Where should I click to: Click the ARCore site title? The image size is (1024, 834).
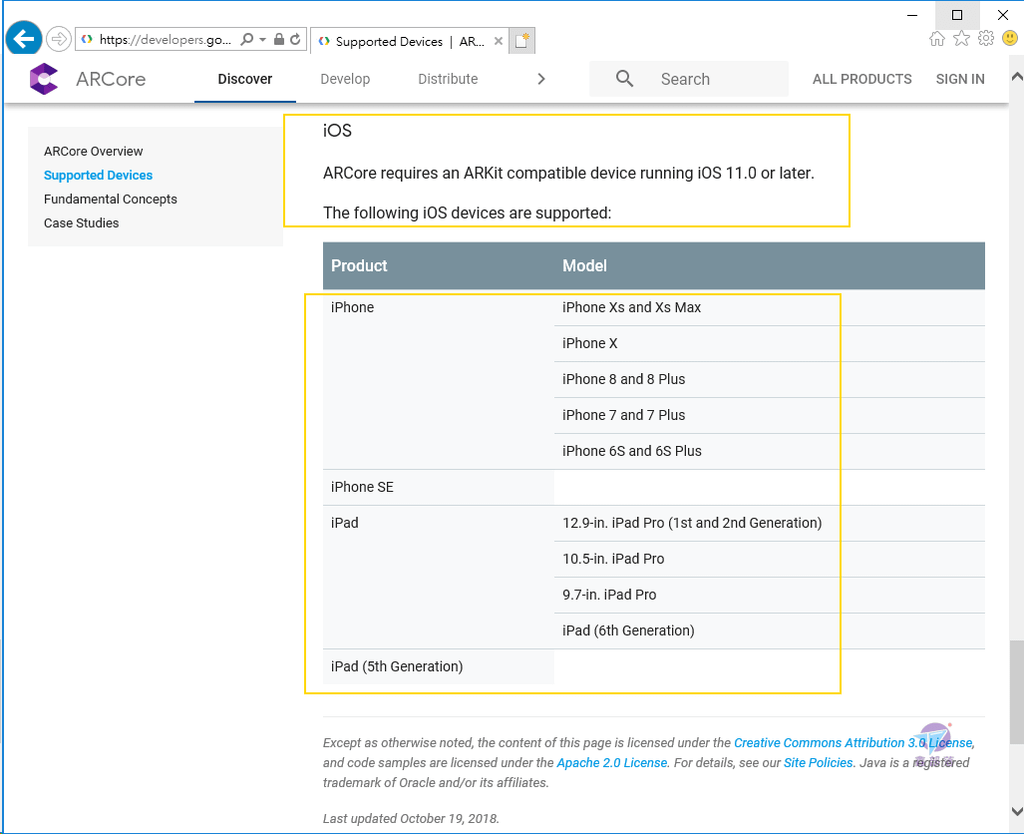[x=111, y=79]
